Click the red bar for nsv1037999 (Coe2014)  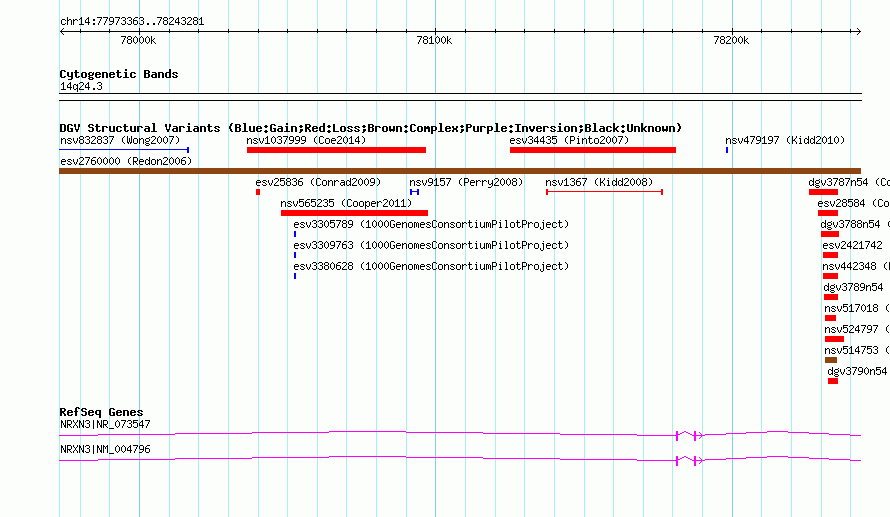(336, 150)
